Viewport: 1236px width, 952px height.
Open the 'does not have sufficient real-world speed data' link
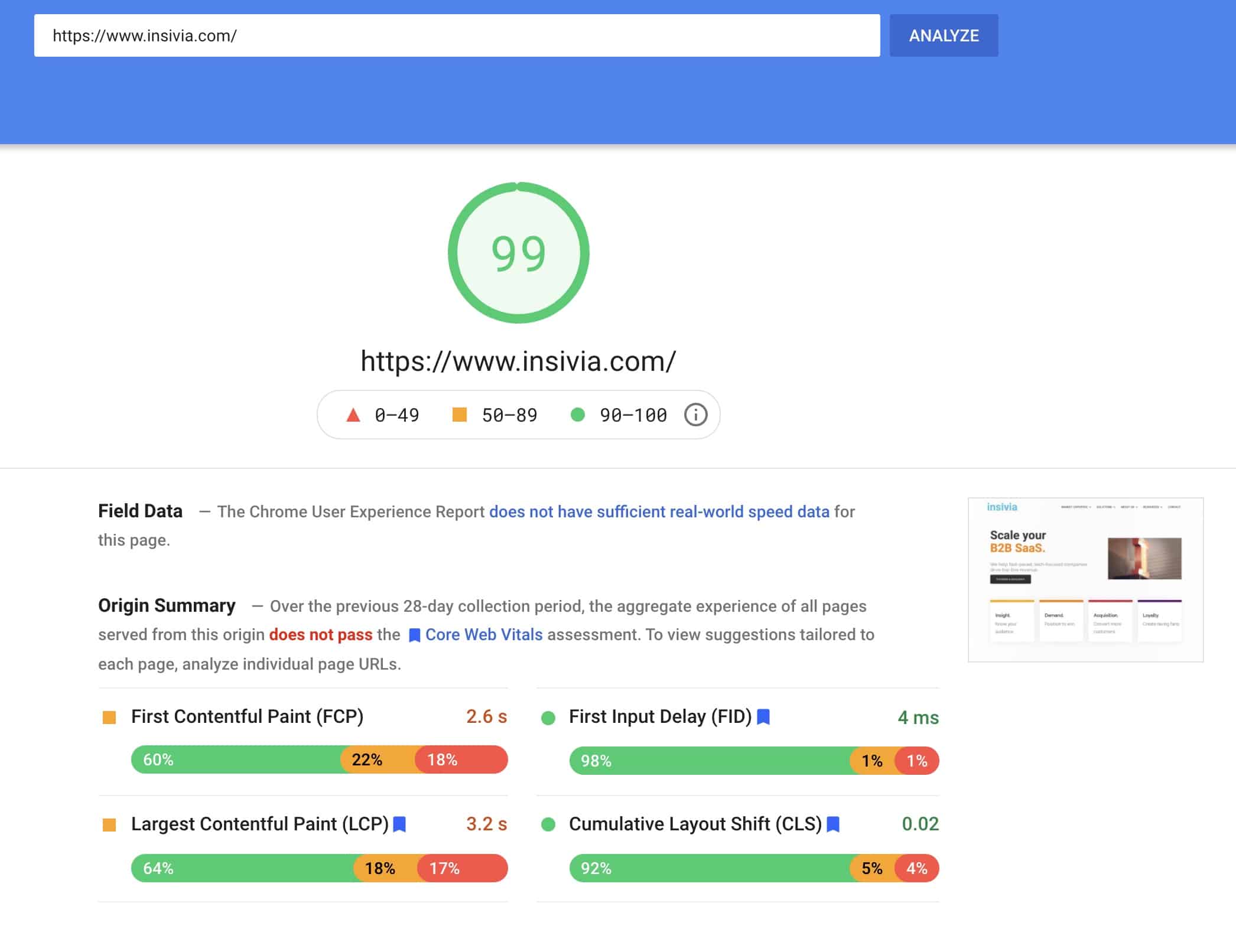pyautogui.click(x=659, y=511)
